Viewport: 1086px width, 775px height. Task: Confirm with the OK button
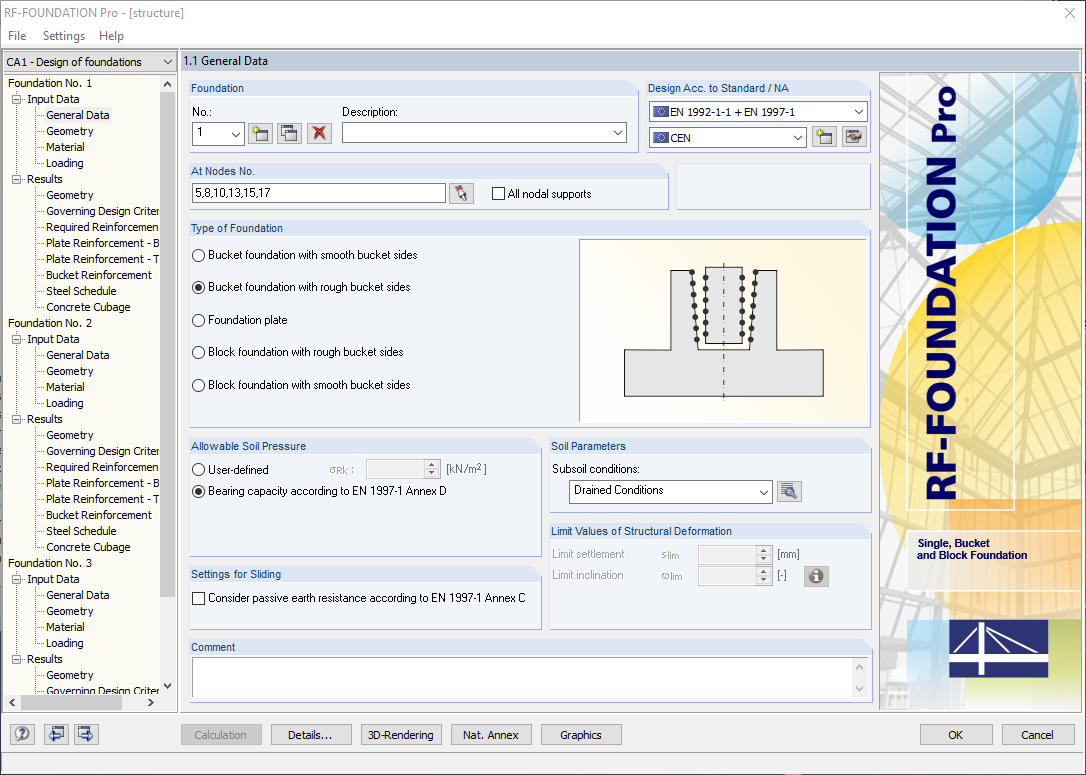point(956,735)
